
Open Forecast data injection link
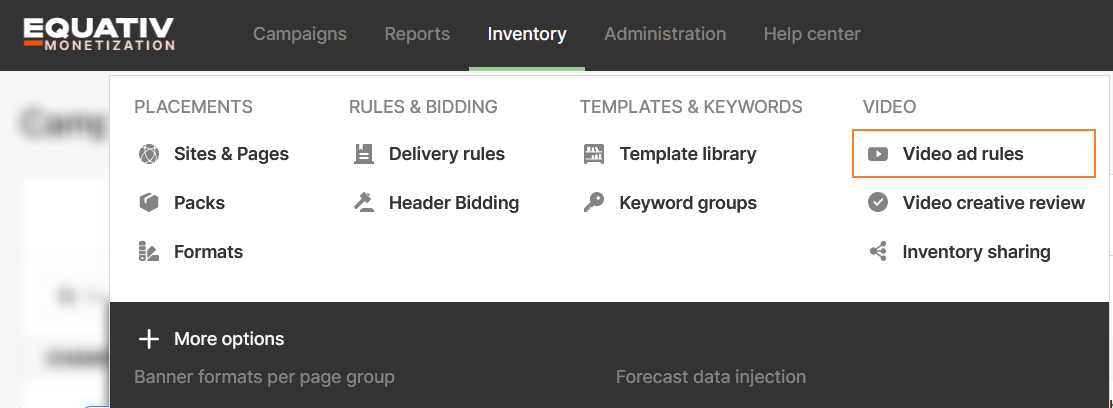711,377
